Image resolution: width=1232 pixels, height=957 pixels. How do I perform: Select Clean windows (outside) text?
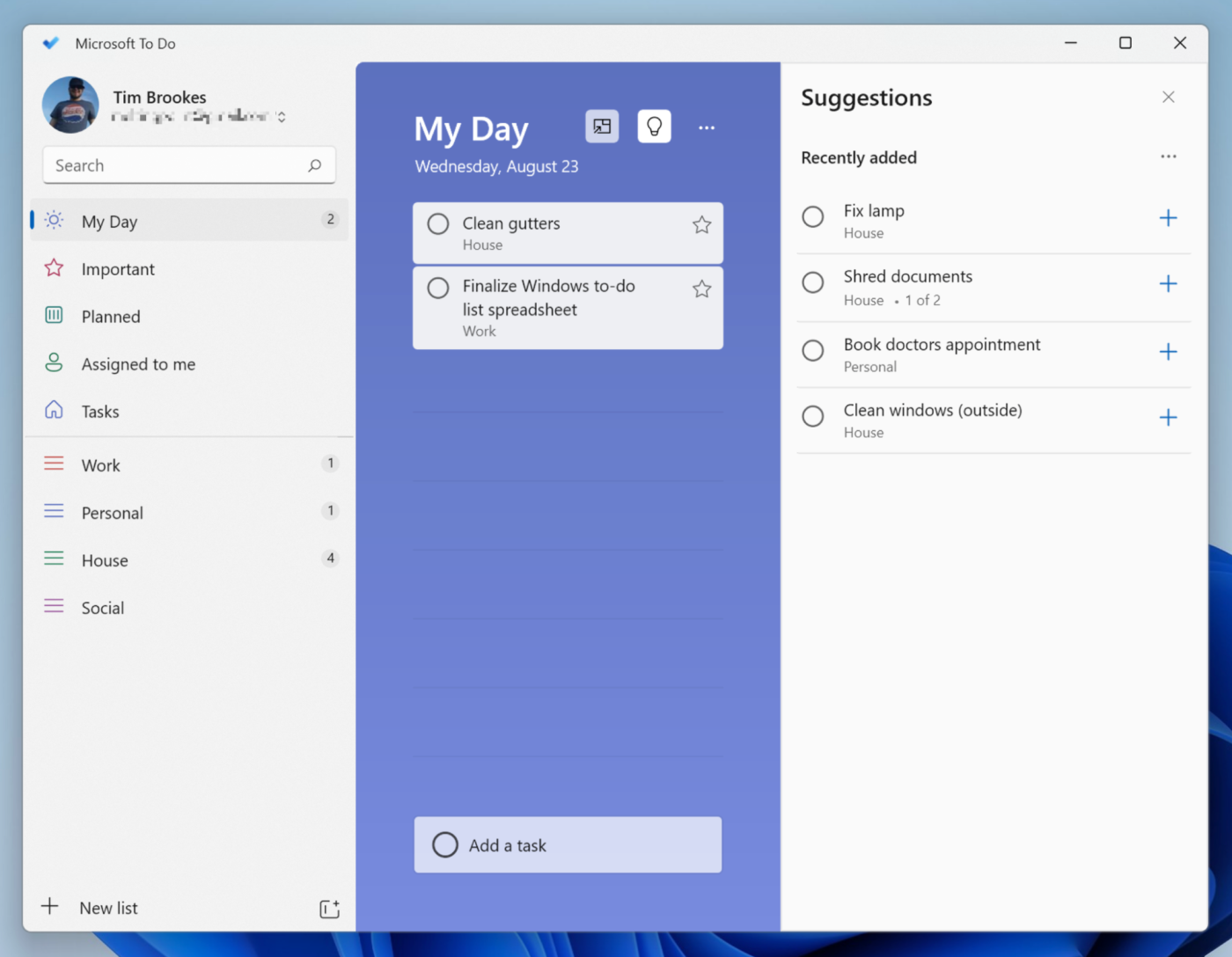pos(933,410)
